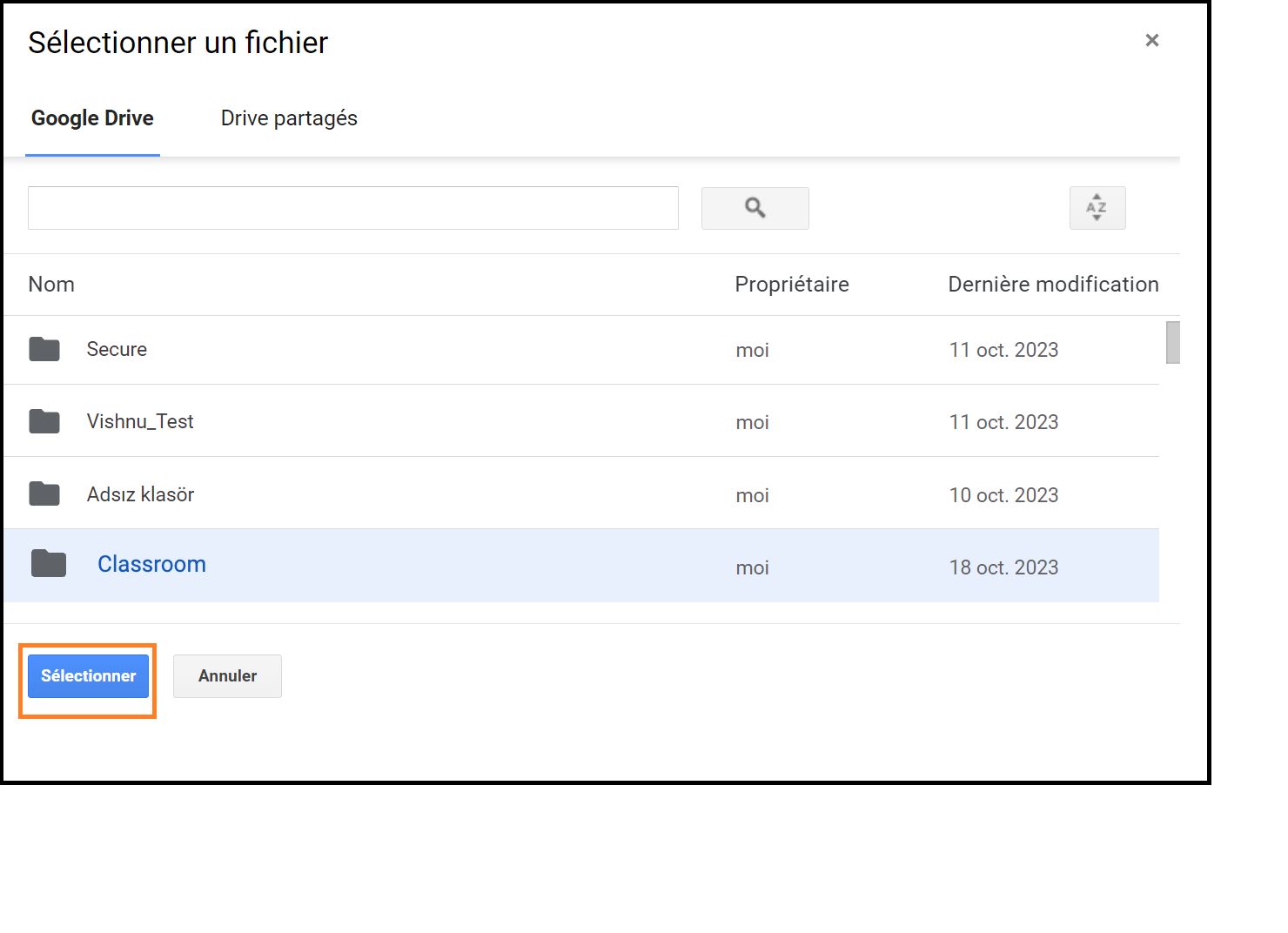The width and height of the screenshot is (1288, 933).
Task: Cancel with the Annuler button
Action: [x=227, y=676]
